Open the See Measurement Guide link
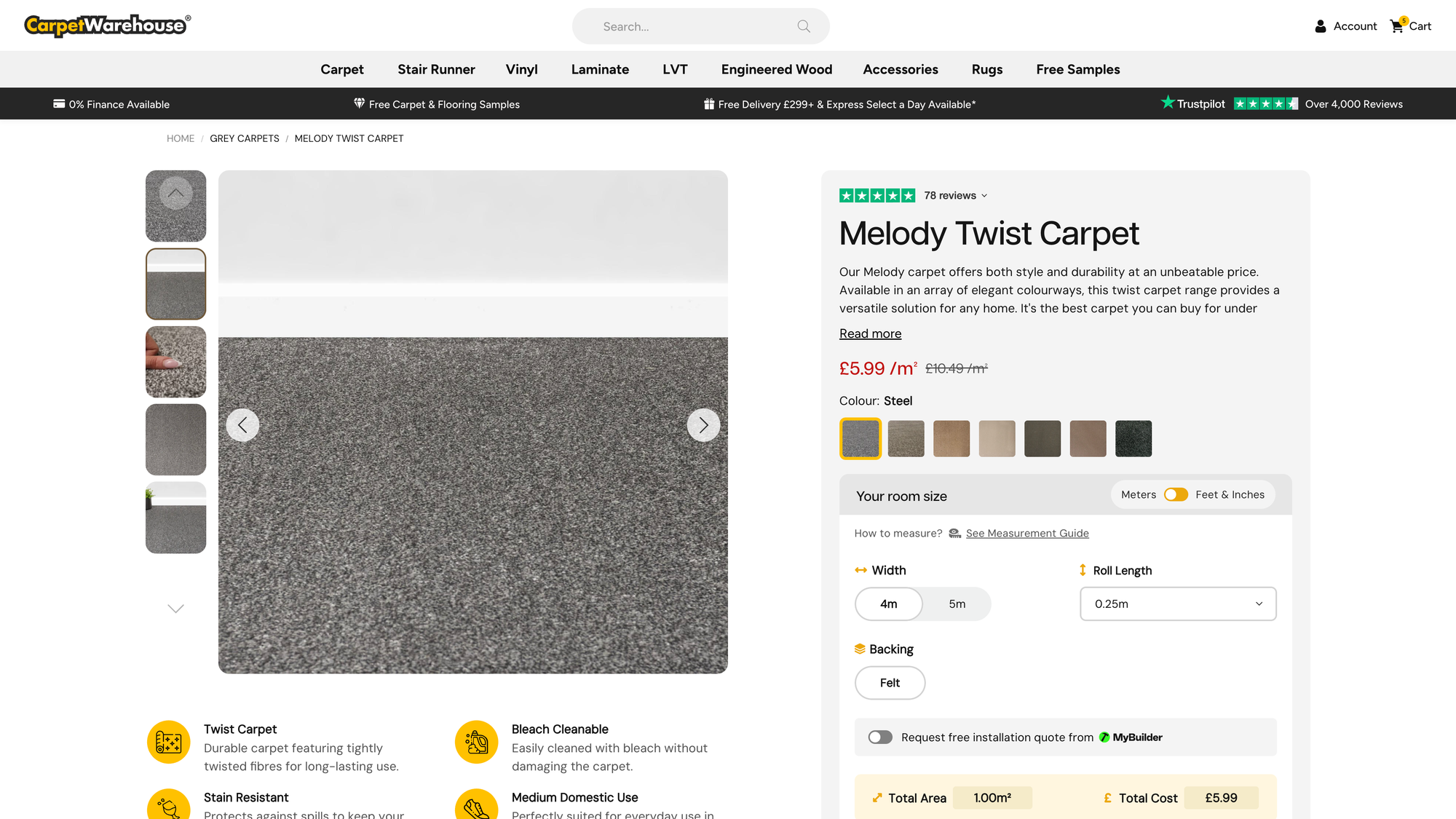Viewport: 1456px width, 819px height. (x=1027, y=534)
